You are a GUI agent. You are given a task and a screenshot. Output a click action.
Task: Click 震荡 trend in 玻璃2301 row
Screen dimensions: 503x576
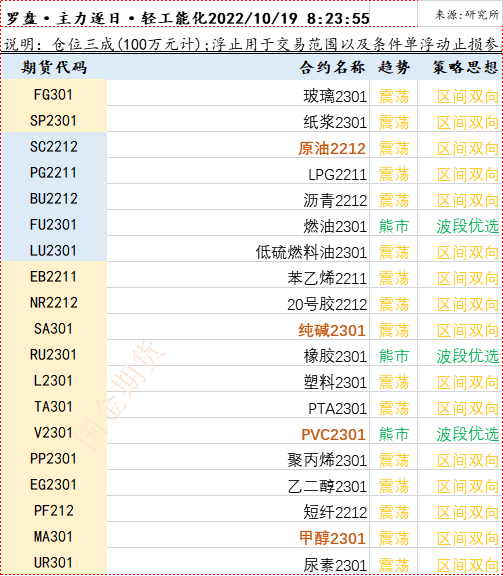tap(394, 97)
